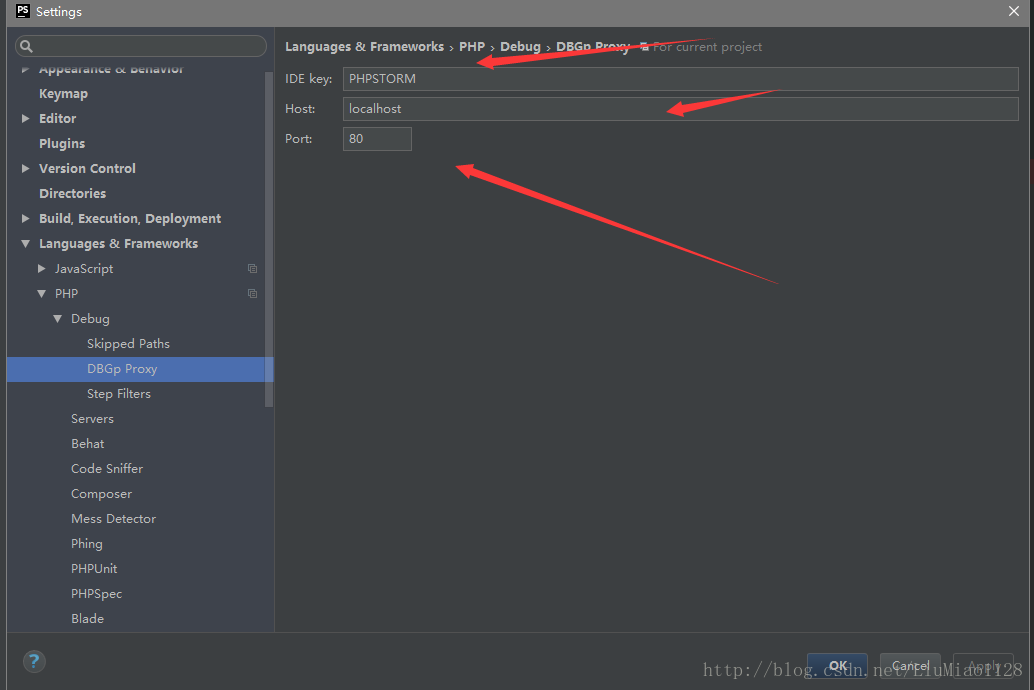Open the Behat settings page
This screenshot has height=690, width=1034.
click(88, 444)
